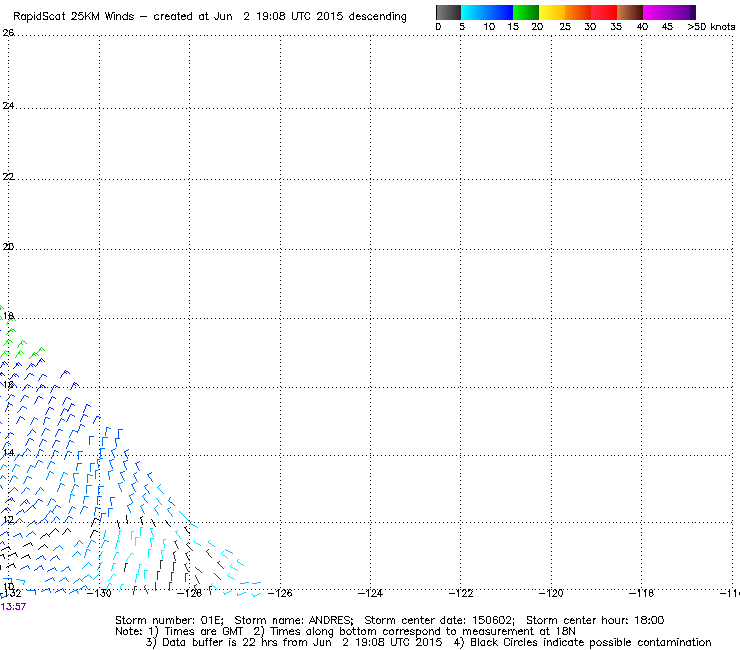Click legend tick label 25
The image size is (740, 650).
(x=565, y=27)
